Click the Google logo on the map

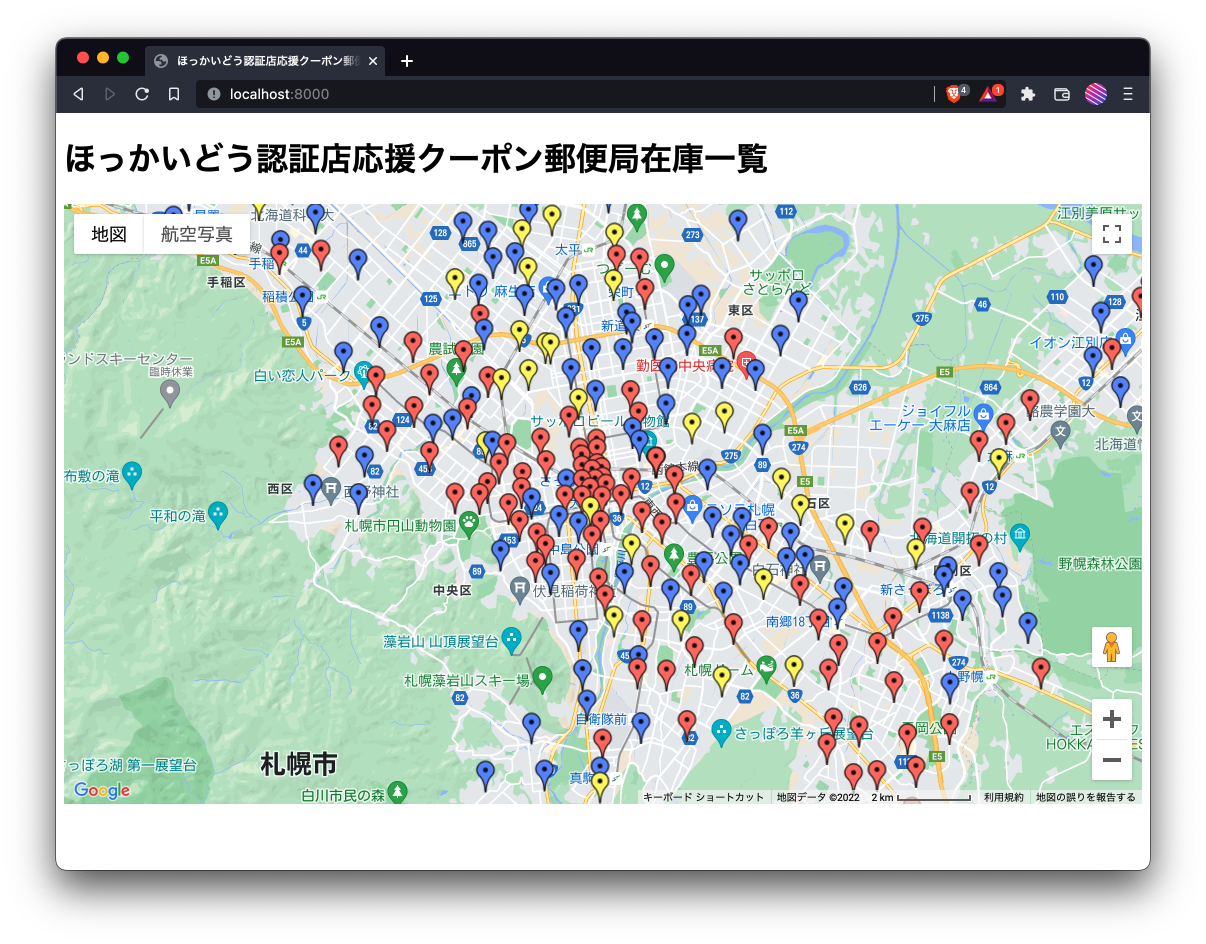pyautogui.click(x=100, y=791)
